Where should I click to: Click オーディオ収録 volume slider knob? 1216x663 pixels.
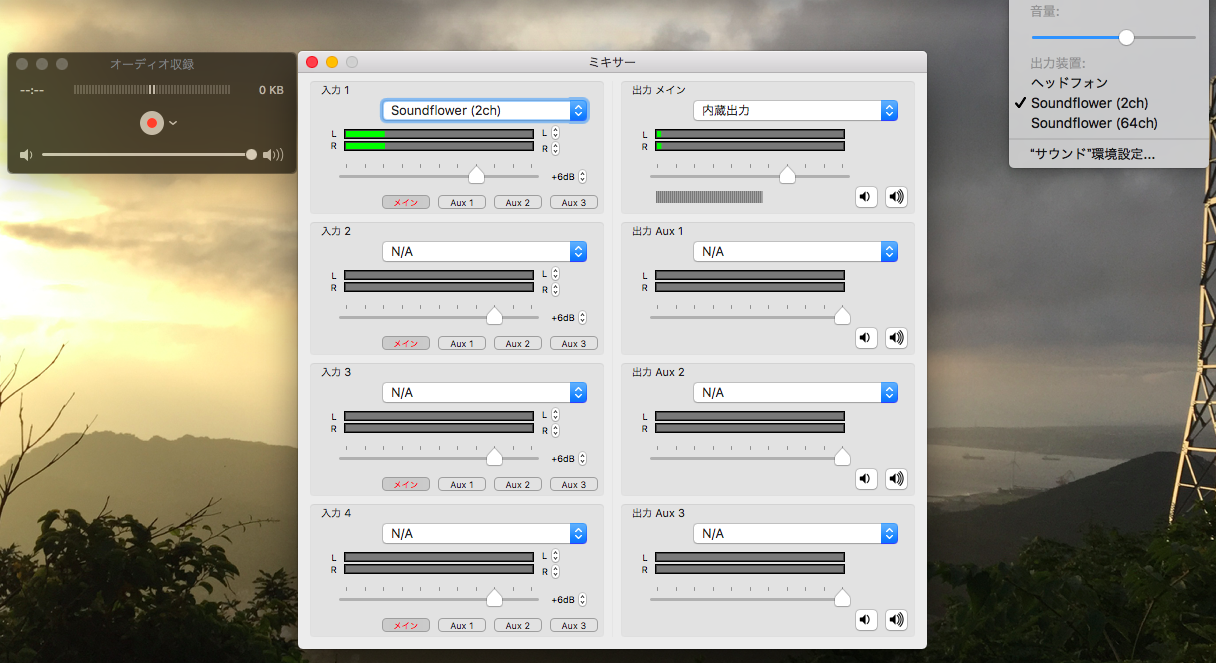point(251,155)
